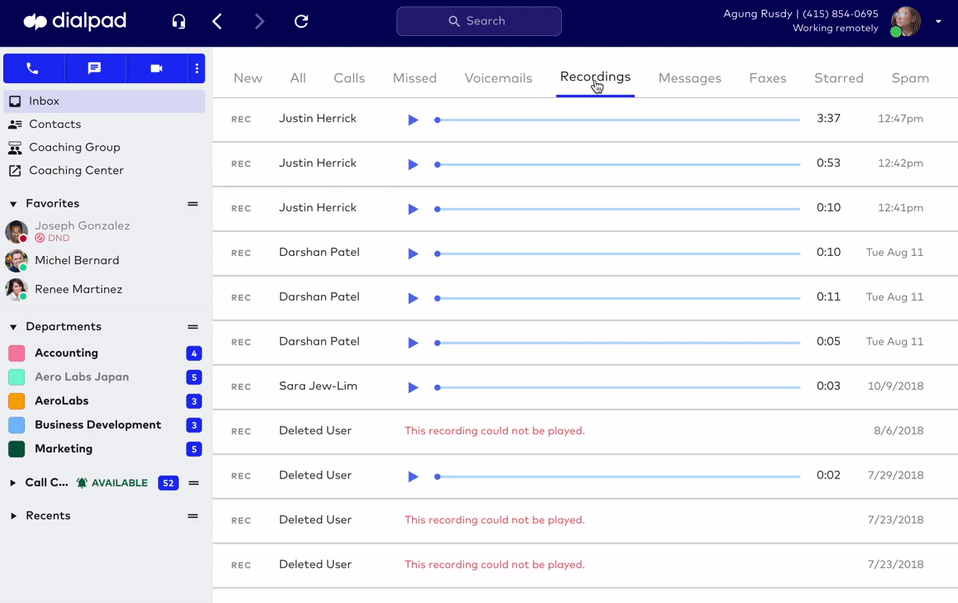Collapse the Departments section
This screenshot has width=958, height=603.
coord(13,327)
